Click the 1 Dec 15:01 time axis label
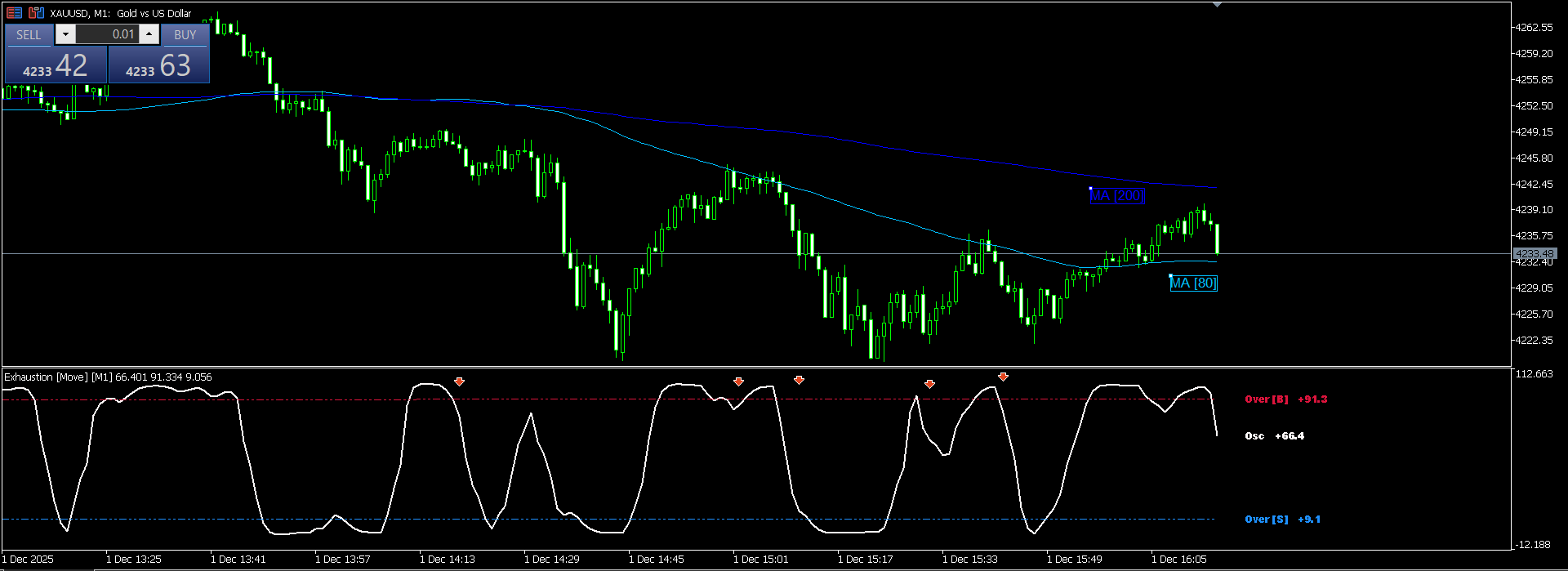1568x571 pixels. pos(761,560)
